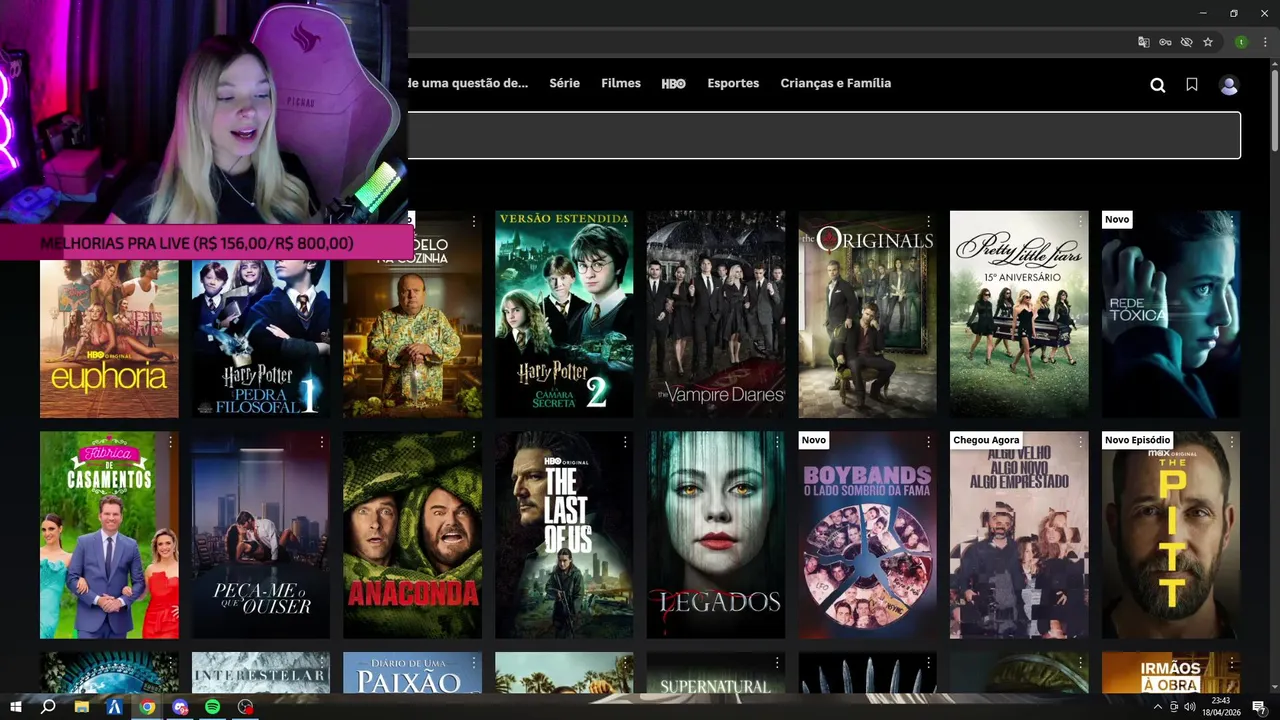Screen dimensions: 1280x720
Task: Open The Originals poster
Action: 868,314
